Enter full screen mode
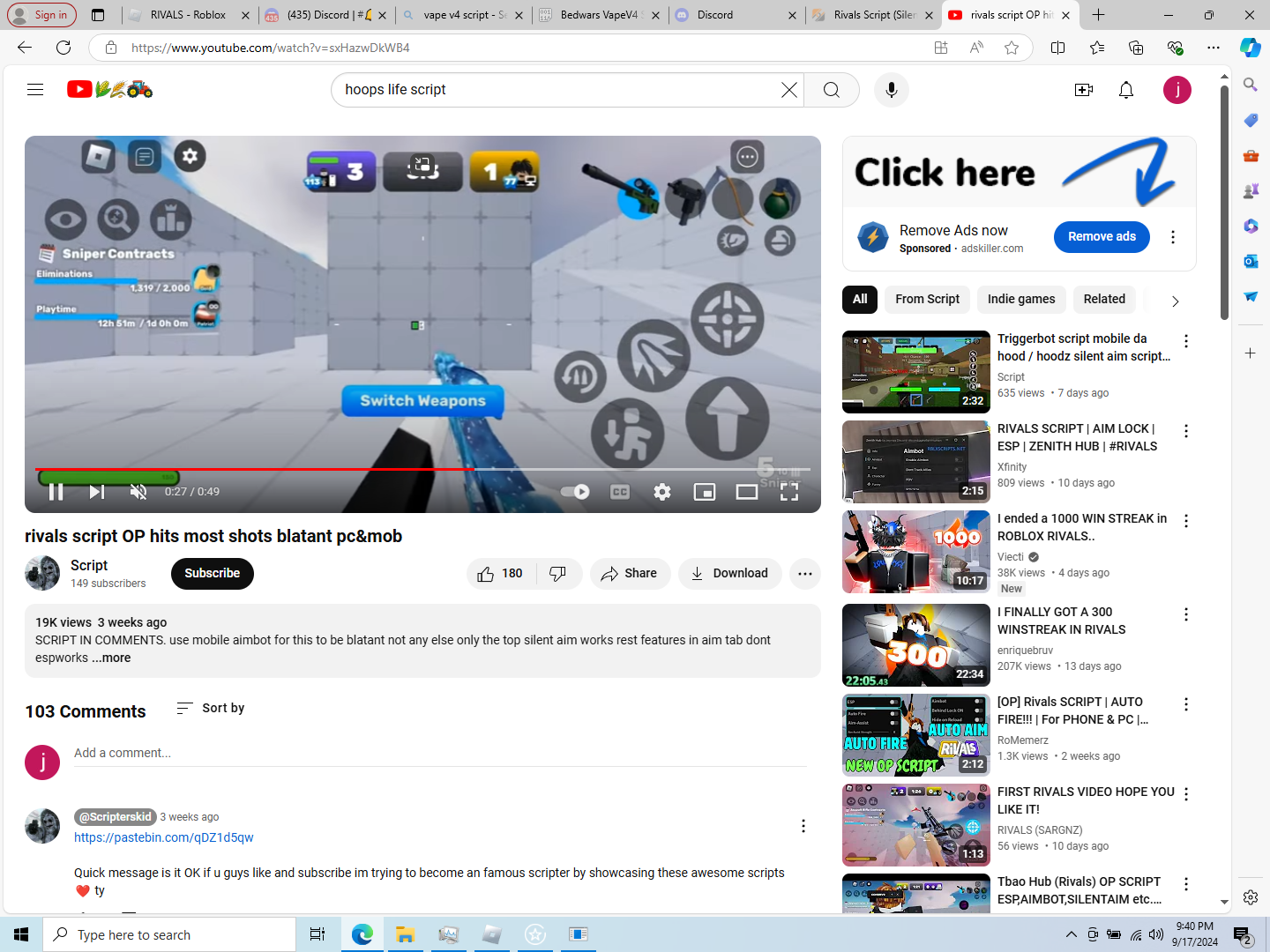Screen dimensions: 1270x952 789,492
